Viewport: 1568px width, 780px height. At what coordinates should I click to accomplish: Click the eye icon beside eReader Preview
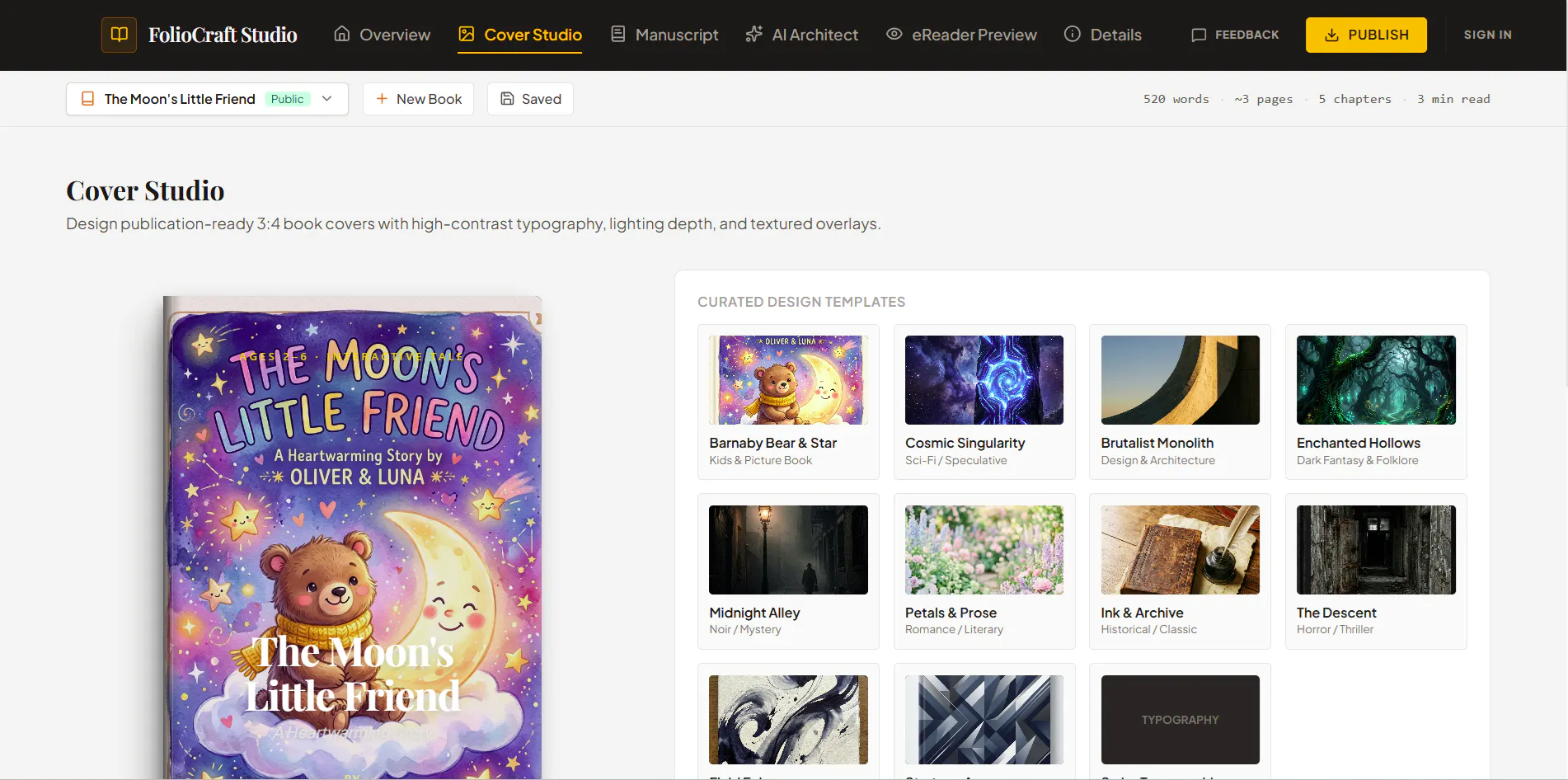[894, 34]
